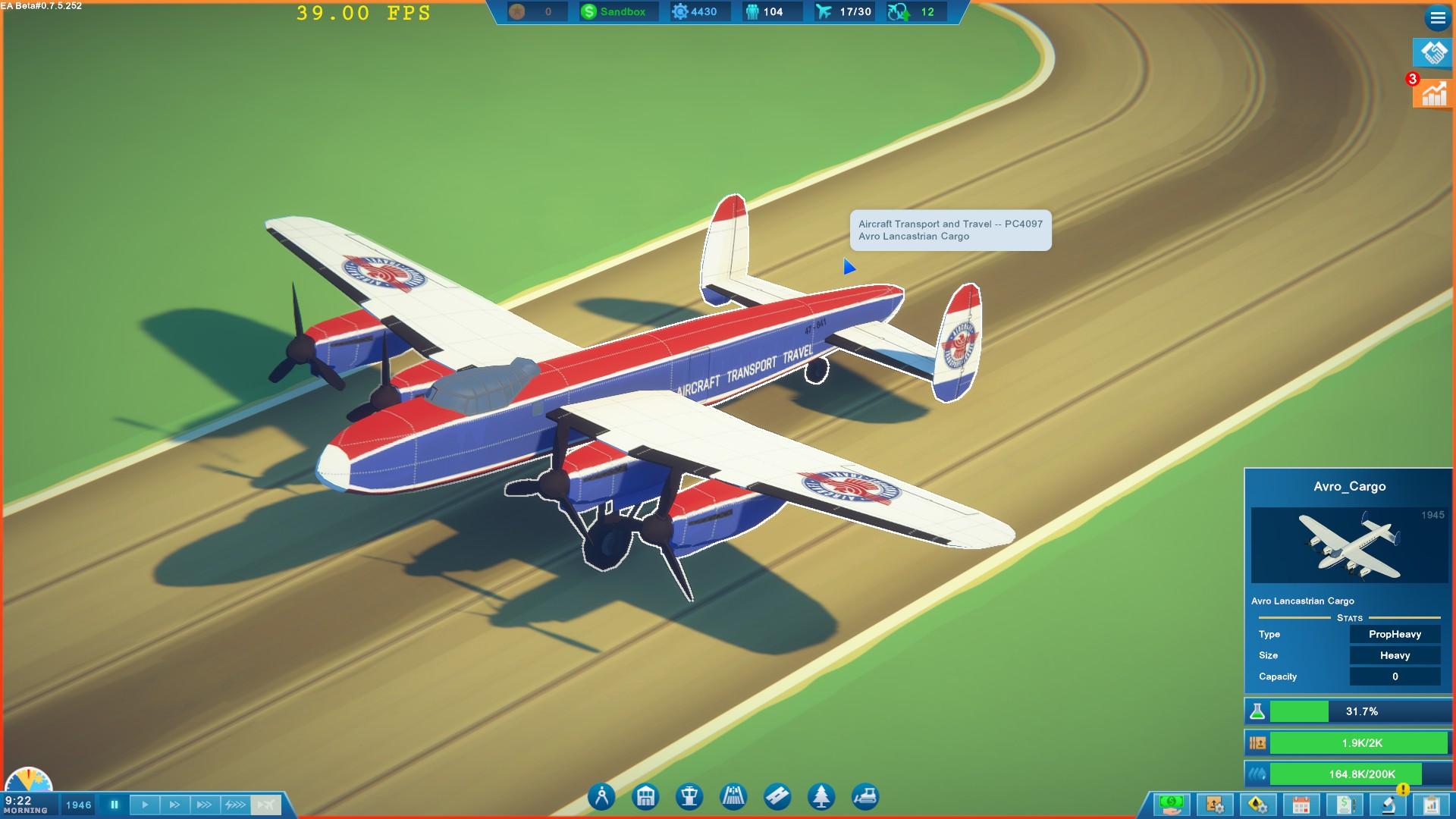1456x819 pixels.
Task: Open the calendar schedule panel
Action: [x=1301, y=804]
